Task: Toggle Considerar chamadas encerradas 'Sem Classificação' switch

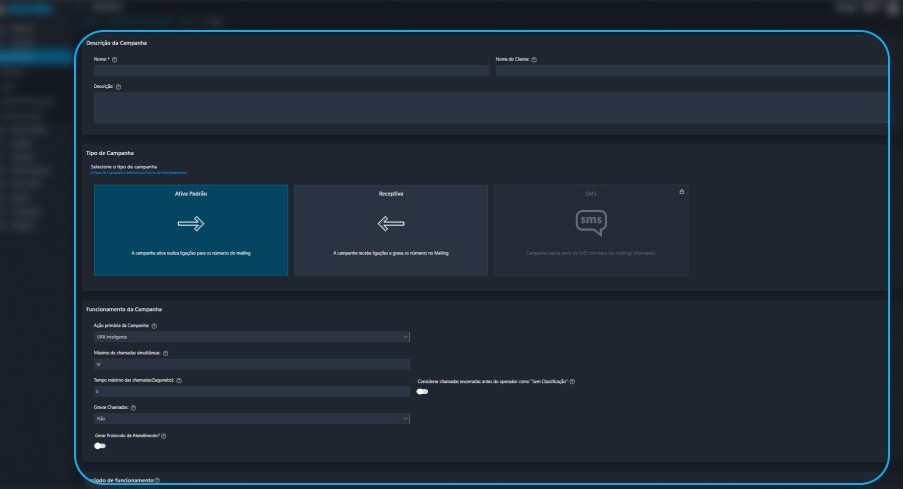Action: (422, 392)
